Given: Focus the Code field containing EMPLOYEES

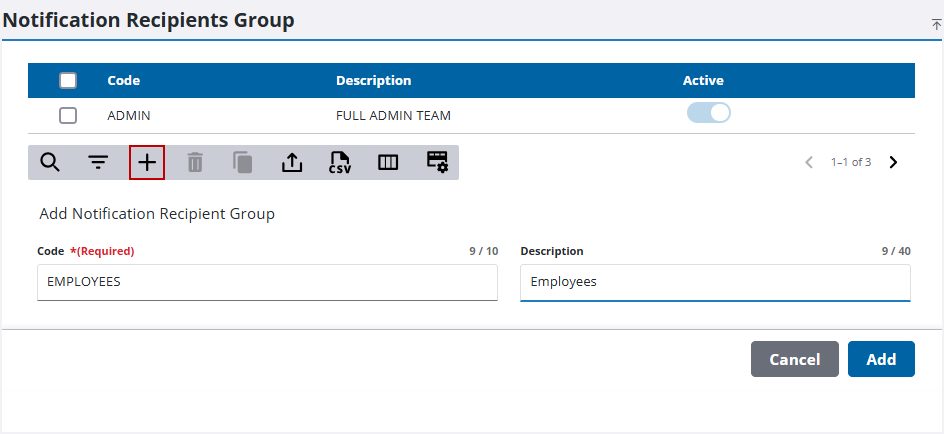Looking at the screenshot, I should click(x=267, y=282).
